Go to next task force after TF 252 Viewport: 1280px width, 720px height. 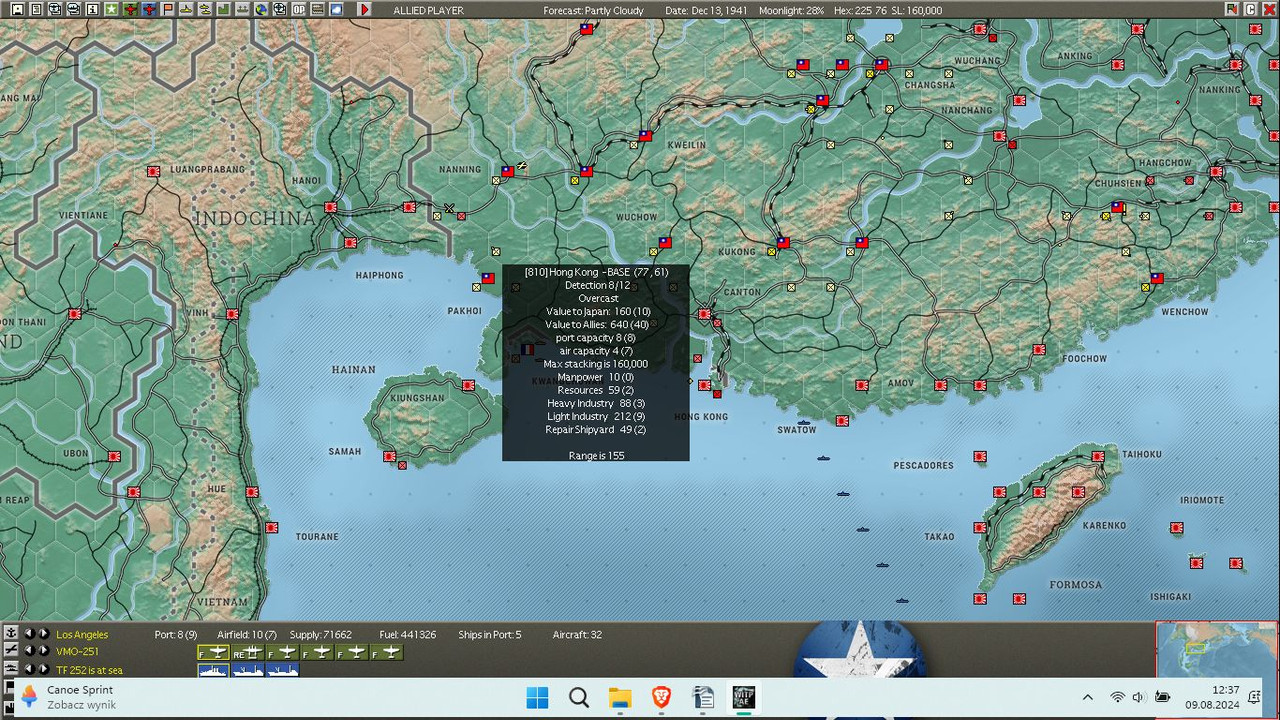(x=44, y=669)
